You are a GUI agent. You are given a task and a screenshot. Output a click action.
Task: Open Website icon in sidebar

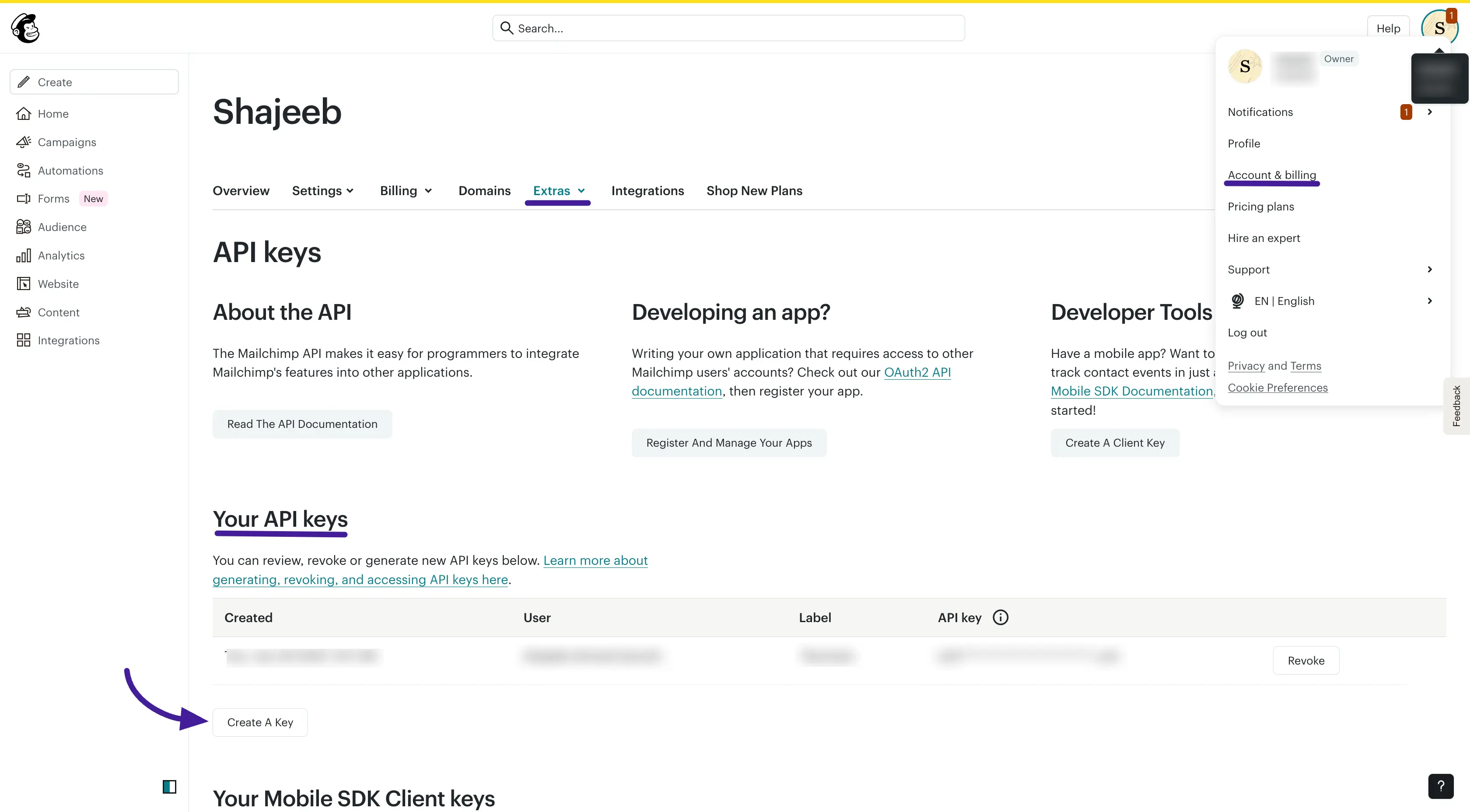coord(23,283)
